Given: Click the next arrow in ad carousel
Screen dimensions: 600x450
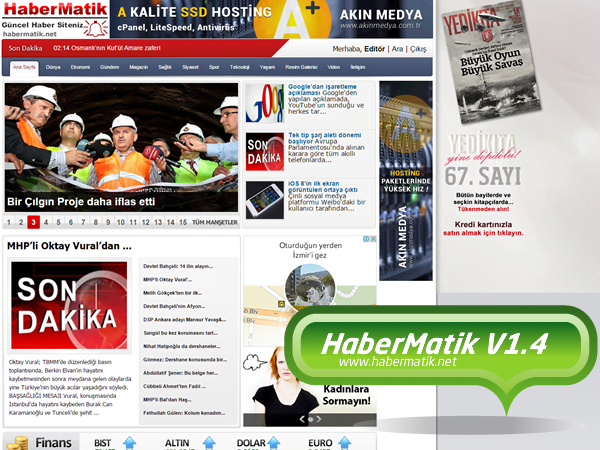Looking at the screenshot, I should tap(319, 419).
